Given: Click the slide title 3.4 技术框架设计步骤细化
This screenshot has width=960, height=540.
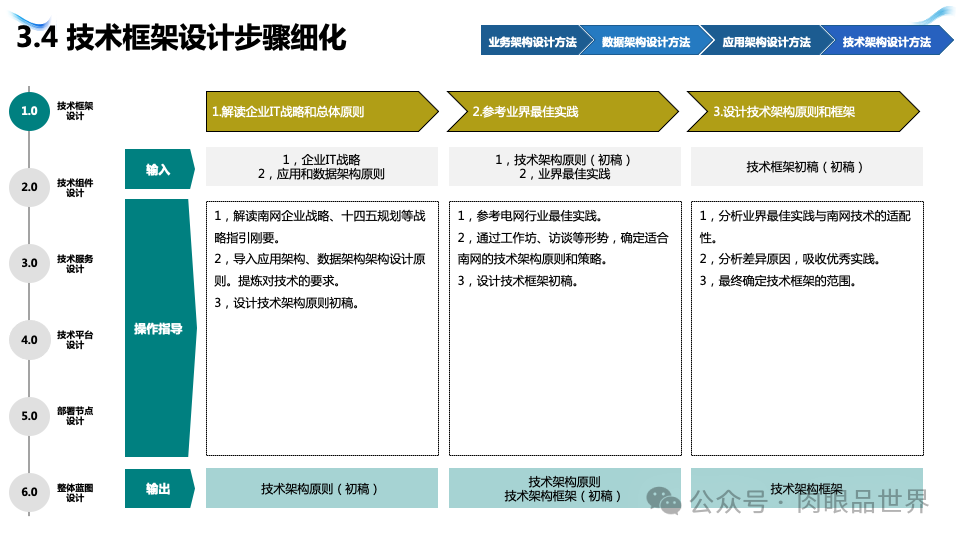Looking at the screenshot, I should pyautogui.click(x=181, y=37).
